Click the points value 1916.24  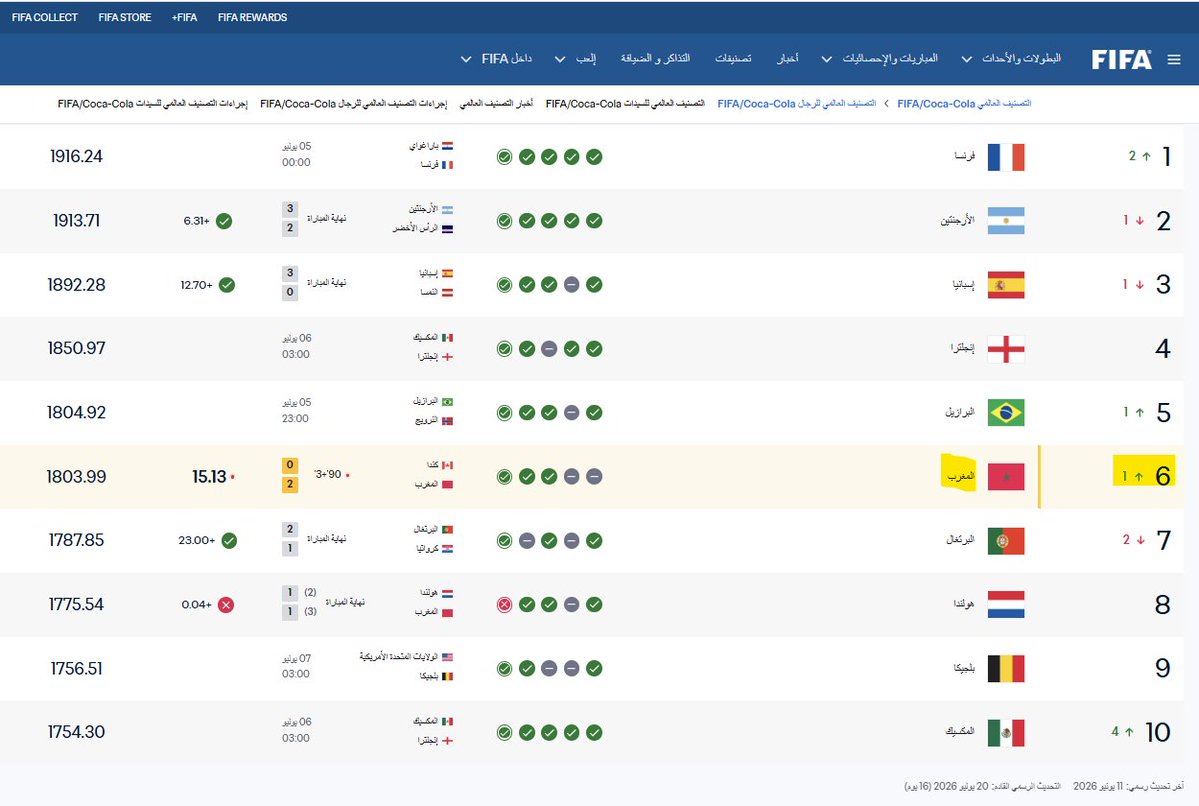pyautogui.click(x=76, y=157)
